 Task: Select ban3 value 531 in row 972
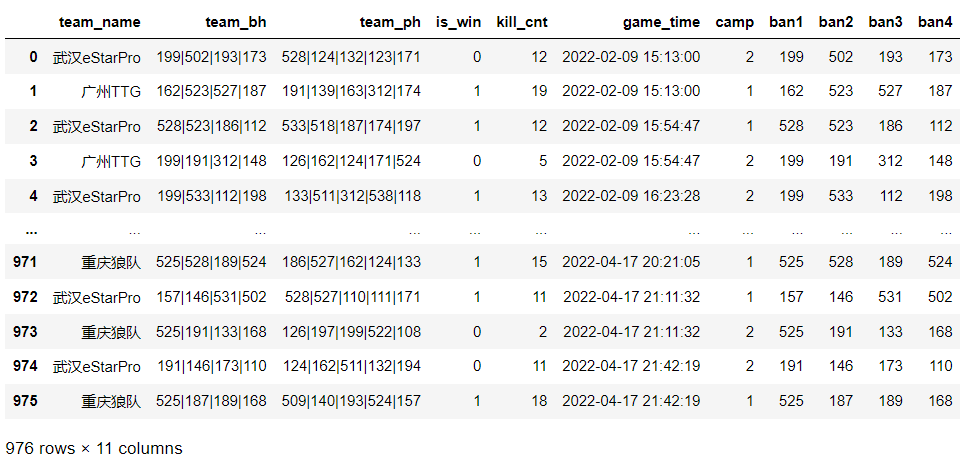[x=888, y=297]
